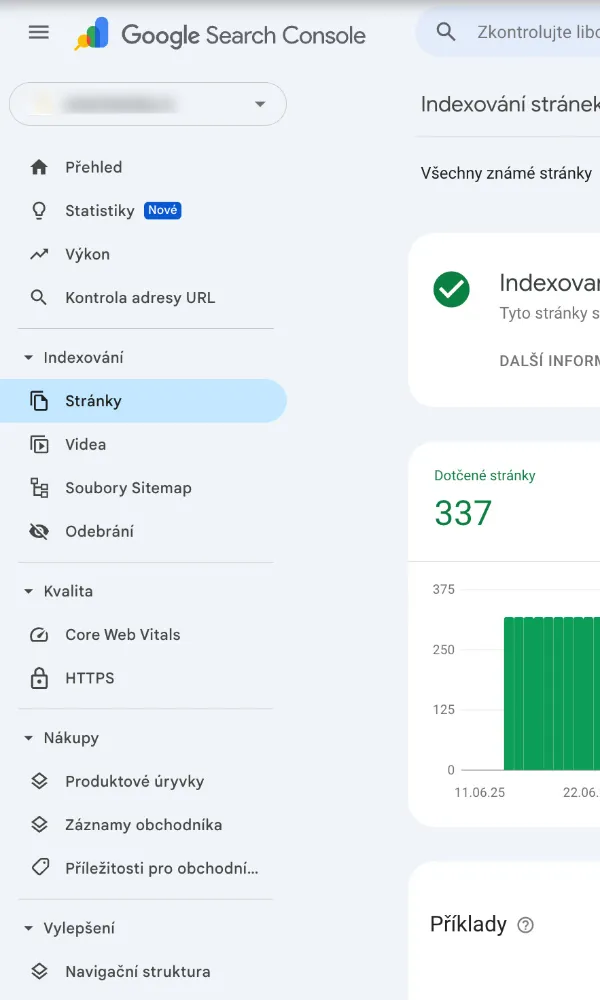600x1000 pixels.
Task: Open Záznamy obchodníka
Action: [x=143, y=825]
